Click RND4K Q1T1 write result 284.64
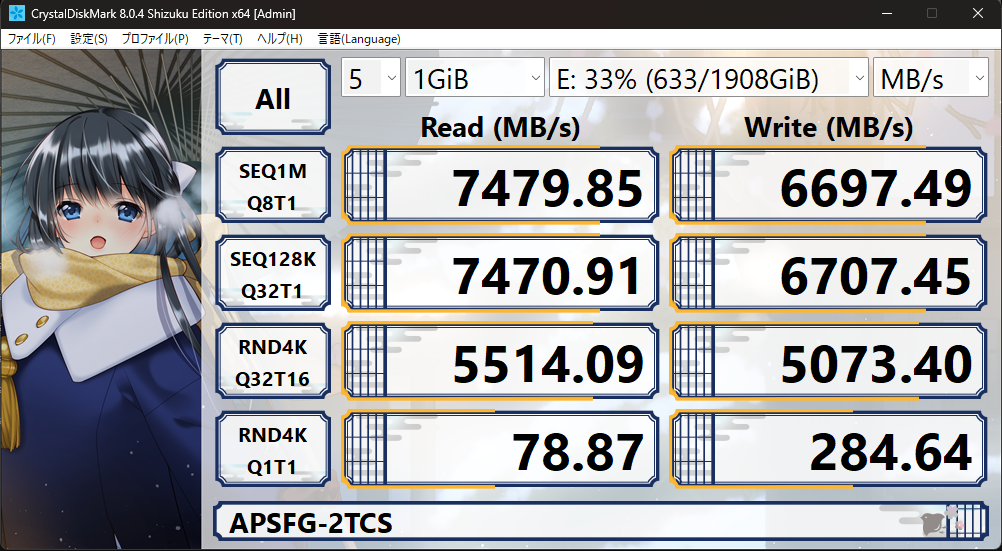The image size is (1002, 551). click(828, 450)
